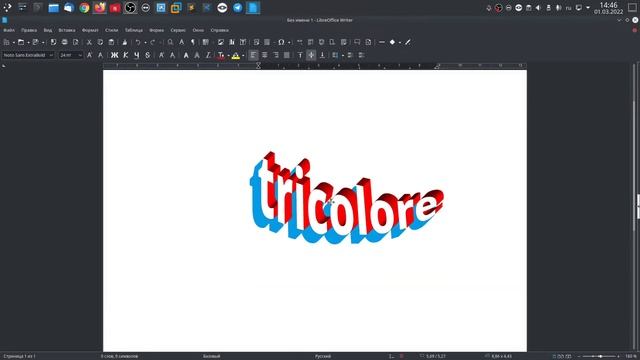Expand the Save dropdown arrow
640x360 pixels.
43,42
